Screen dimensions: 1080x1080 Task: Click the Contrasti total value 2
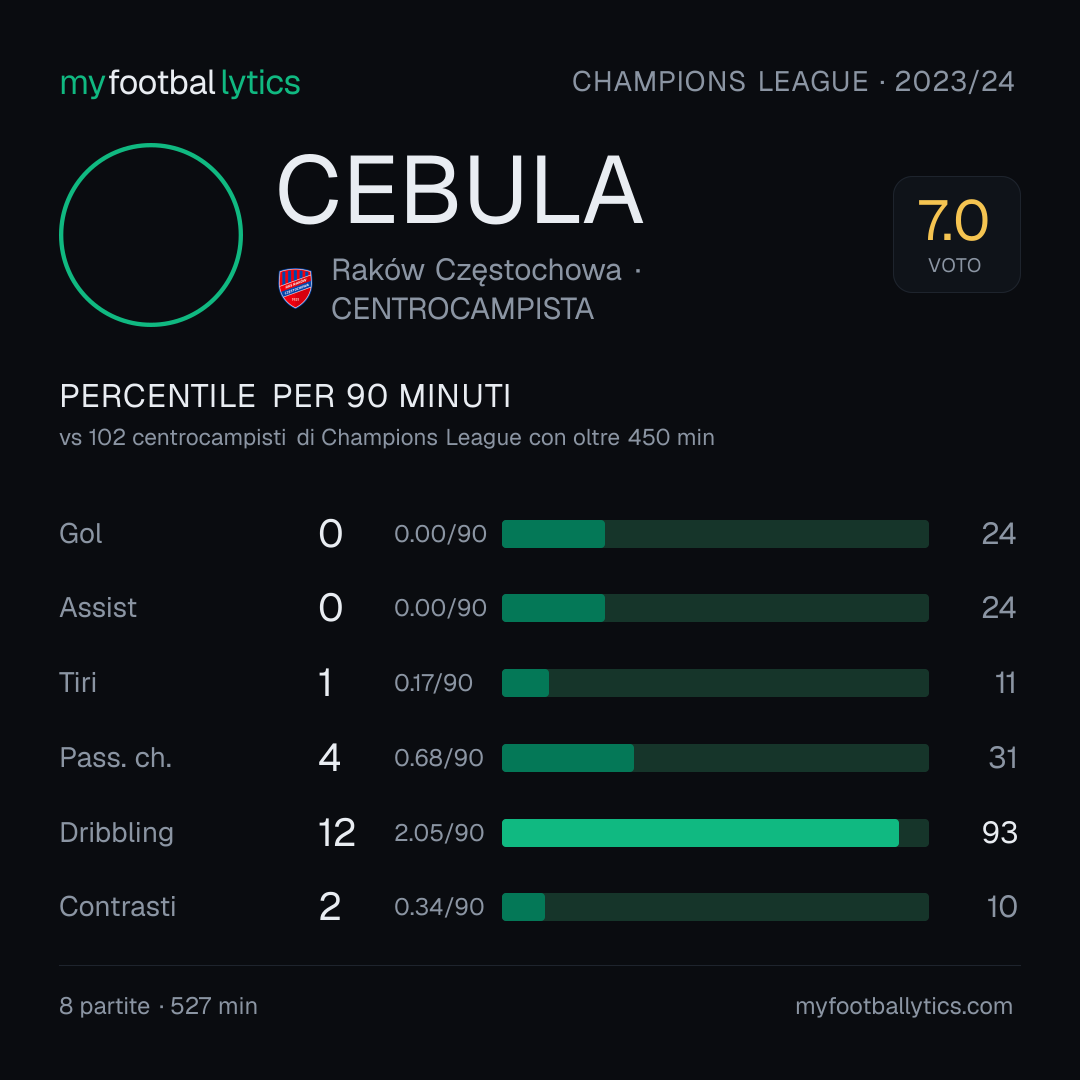coord(330,907)
